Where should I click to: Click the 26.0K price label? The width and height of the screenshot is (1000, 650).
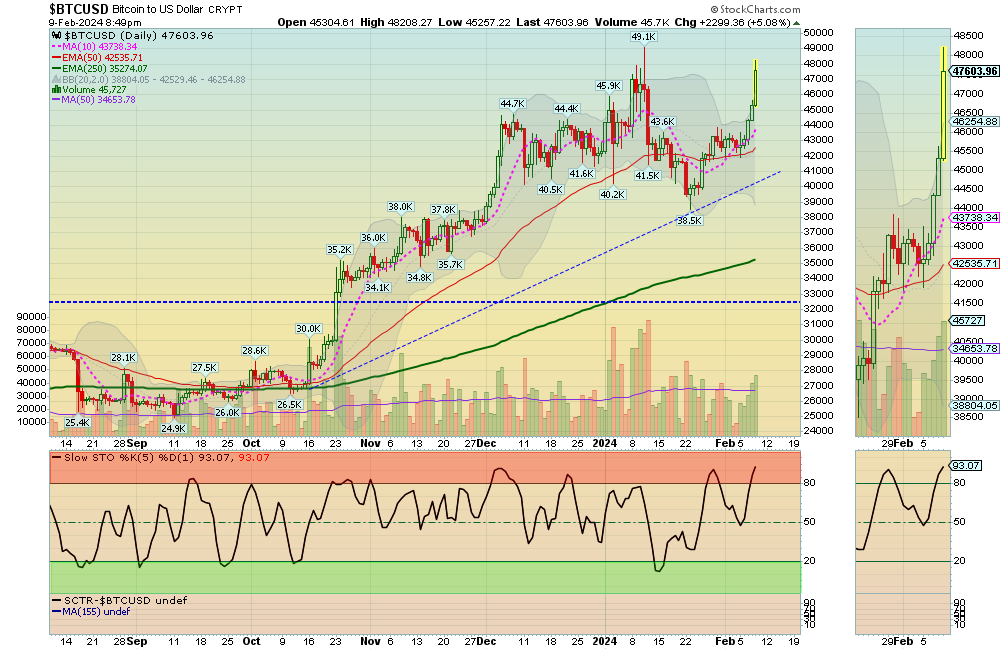click(x=227, y=413)
